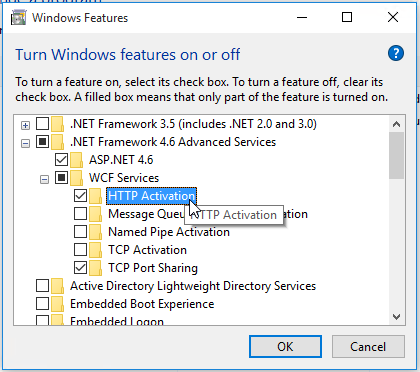
Task: Close the Windows Features dialog
Action: pos(393,17)
